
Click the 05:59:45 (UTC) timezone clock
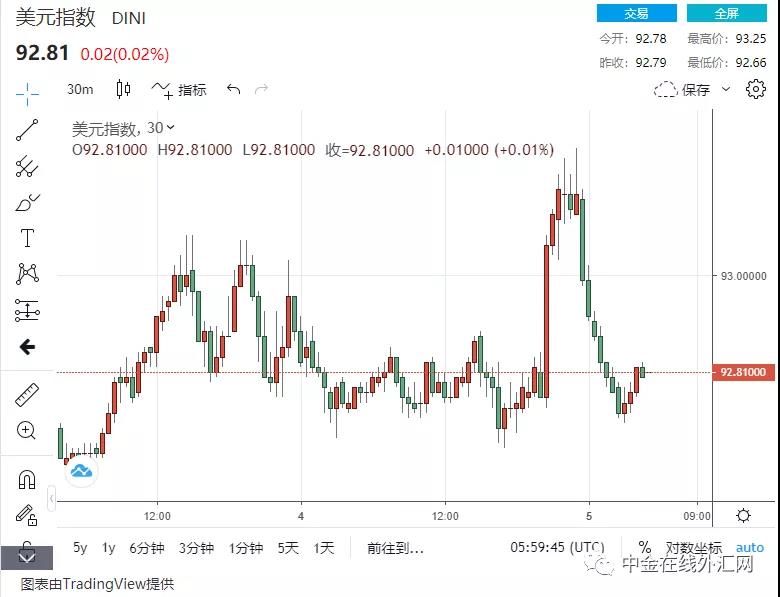[557, 547]
